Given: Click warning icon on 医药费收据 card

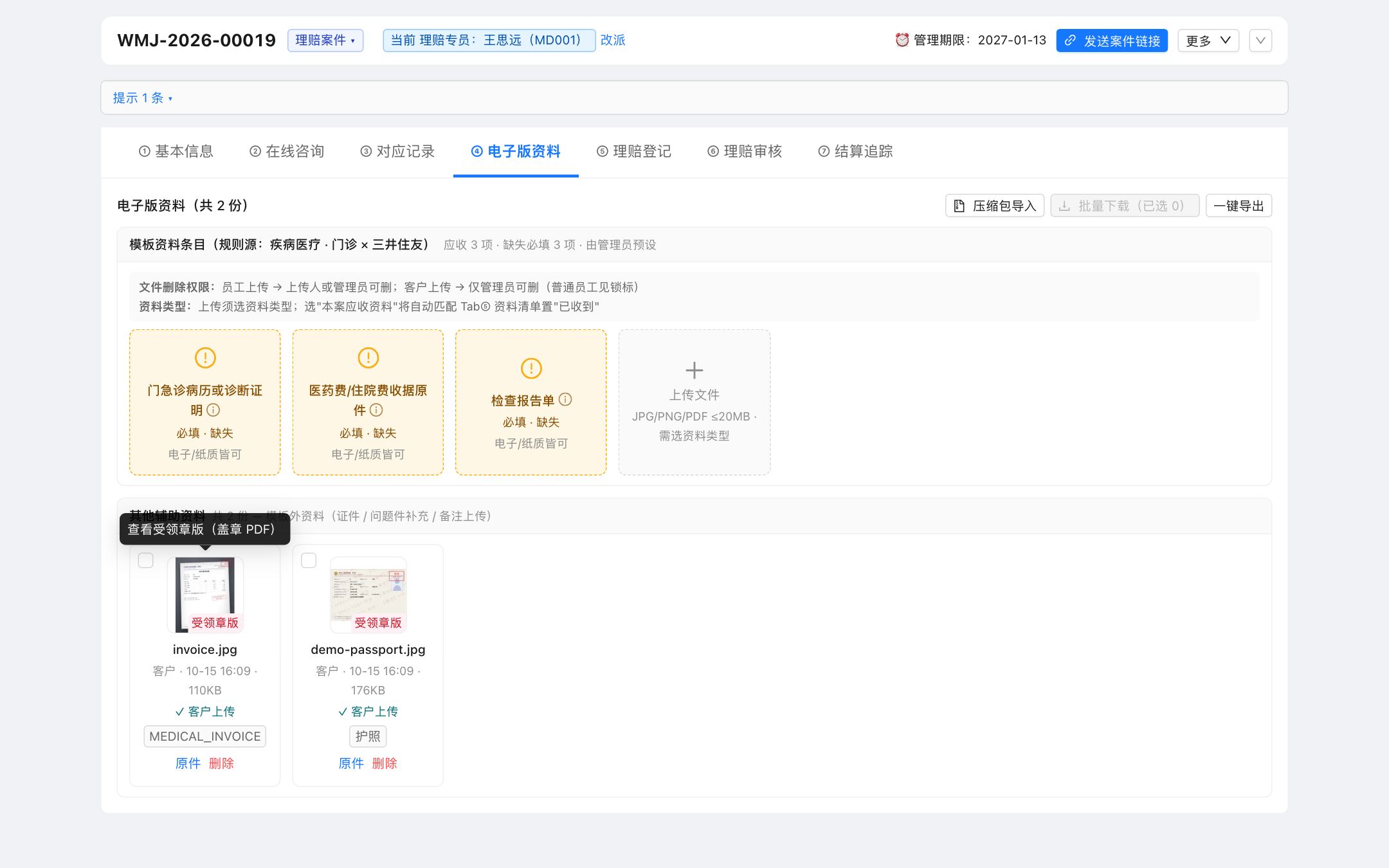Looking at the screenshot, I should (368, 357).
